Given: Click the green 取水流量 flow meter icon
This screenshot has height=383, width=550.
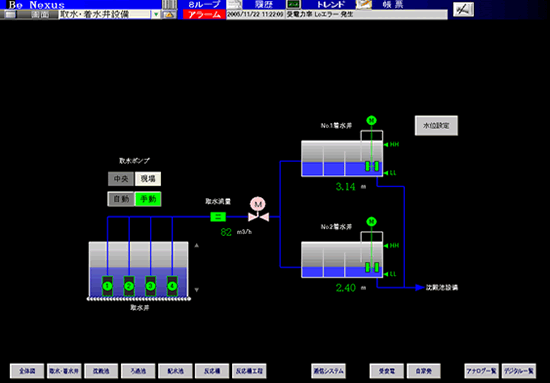Looking at the screenshot, I should (x=218, y=217).
